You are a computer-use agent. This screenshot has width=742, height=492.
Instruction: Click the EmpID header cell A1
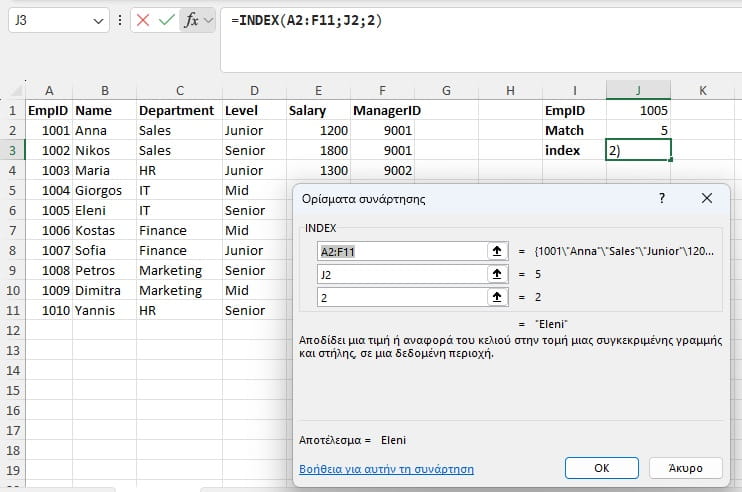49,110
